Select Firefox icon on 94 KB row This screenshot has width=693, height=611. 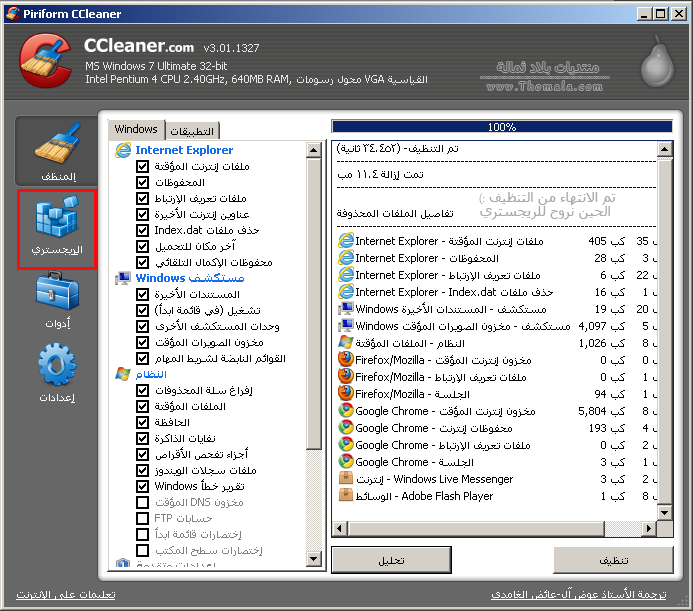[x=346, y=394]
